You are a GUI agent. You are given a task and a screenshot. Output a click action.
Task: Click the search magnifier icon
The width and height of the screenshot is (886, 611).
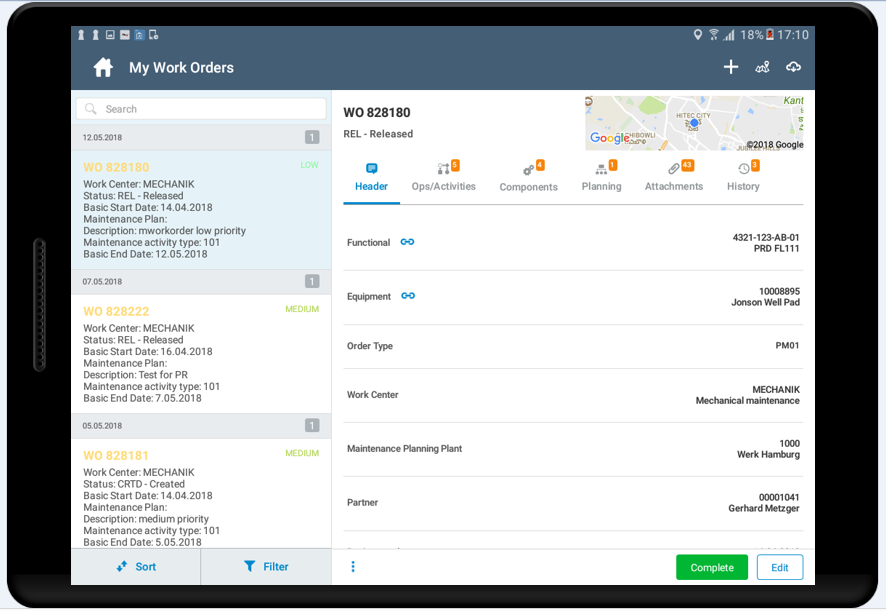click(91, 109)
